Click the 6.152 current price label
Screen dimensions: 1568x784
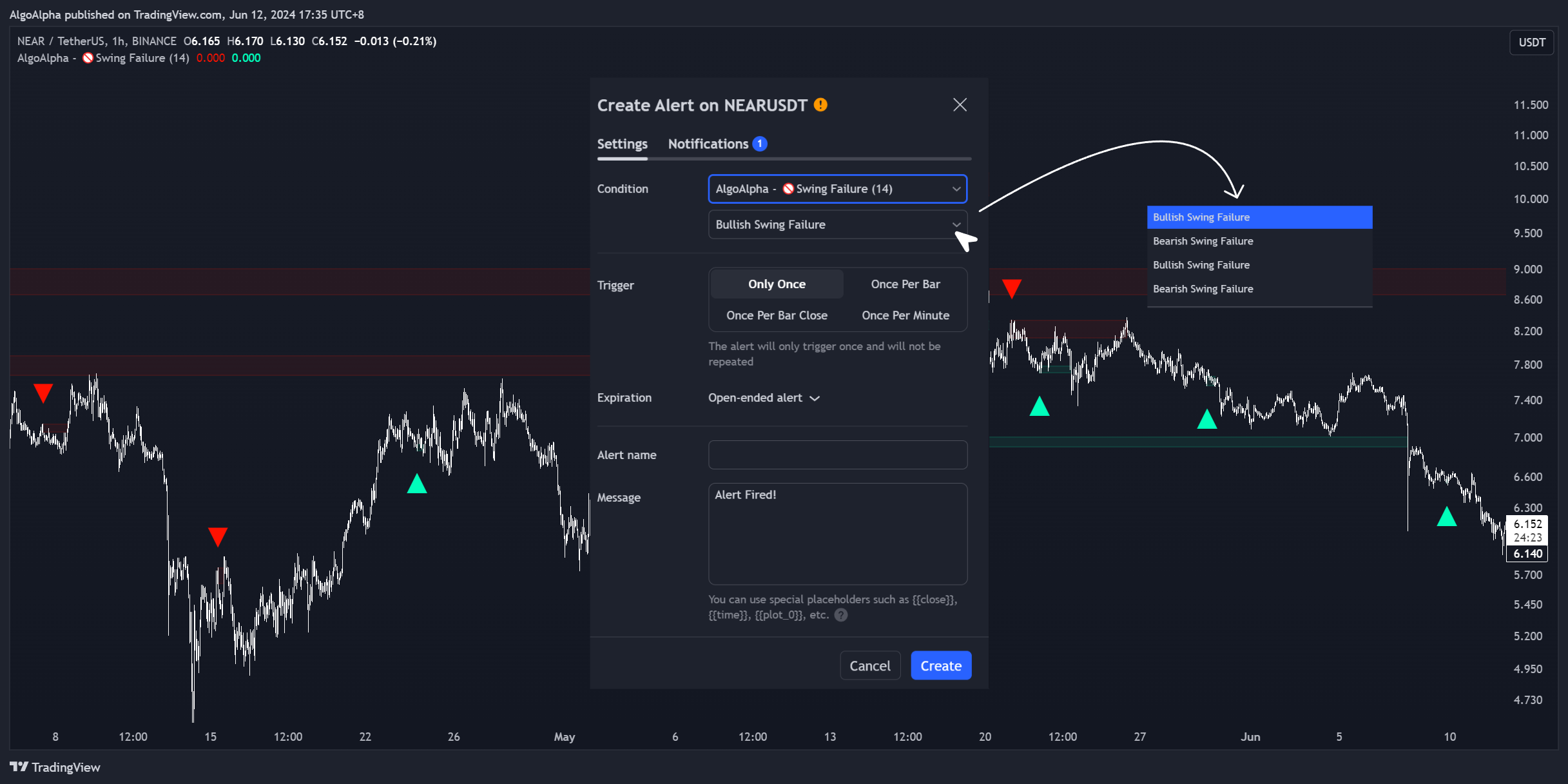pyautogui.click(x=1527, y=524)
